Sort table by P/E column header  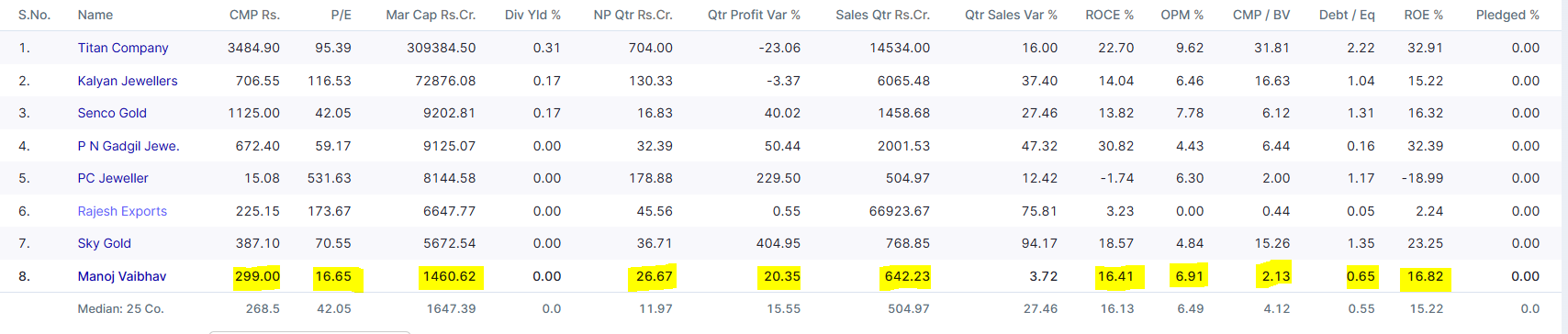(x=341, y=15)
